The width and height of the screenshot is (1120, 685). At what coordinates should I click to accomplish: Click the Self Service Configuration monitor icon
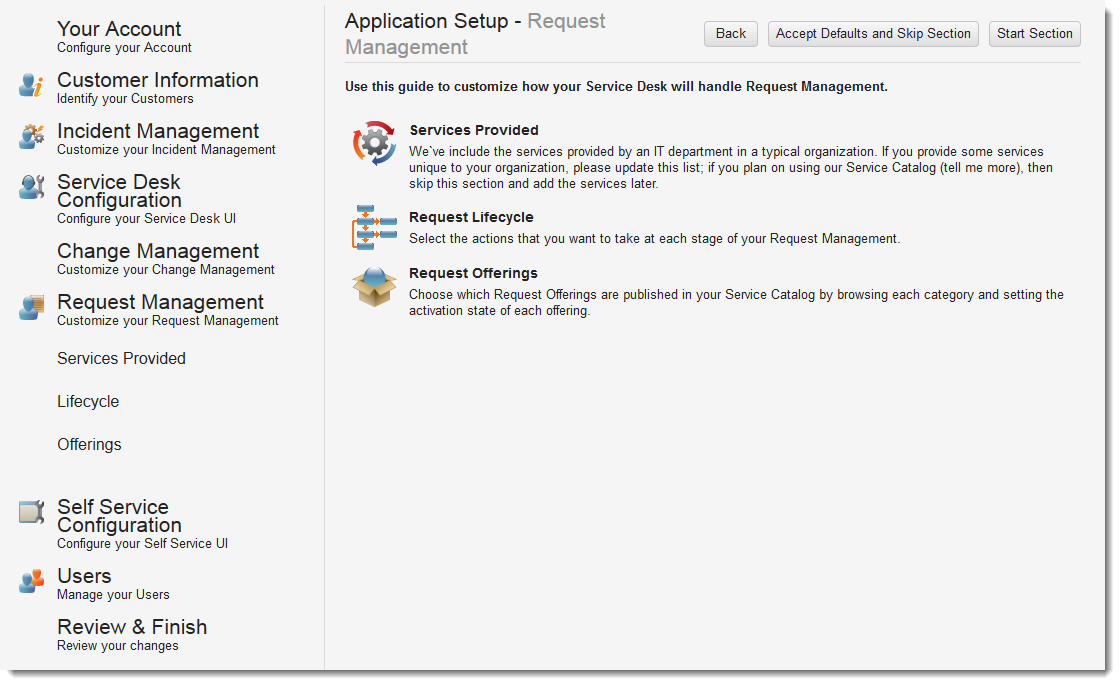point(30,512)
